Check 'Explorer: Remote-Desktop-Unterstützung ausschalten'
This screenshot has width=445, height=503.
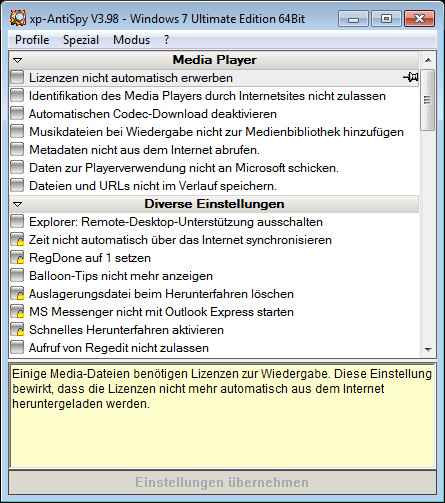[17, 221]
